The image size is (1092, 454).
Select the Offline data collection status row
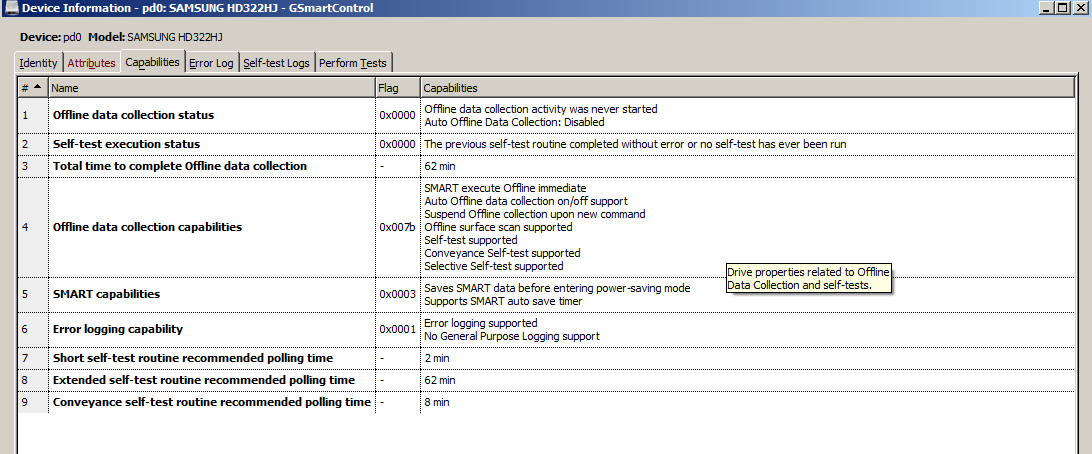coord(546,115)
